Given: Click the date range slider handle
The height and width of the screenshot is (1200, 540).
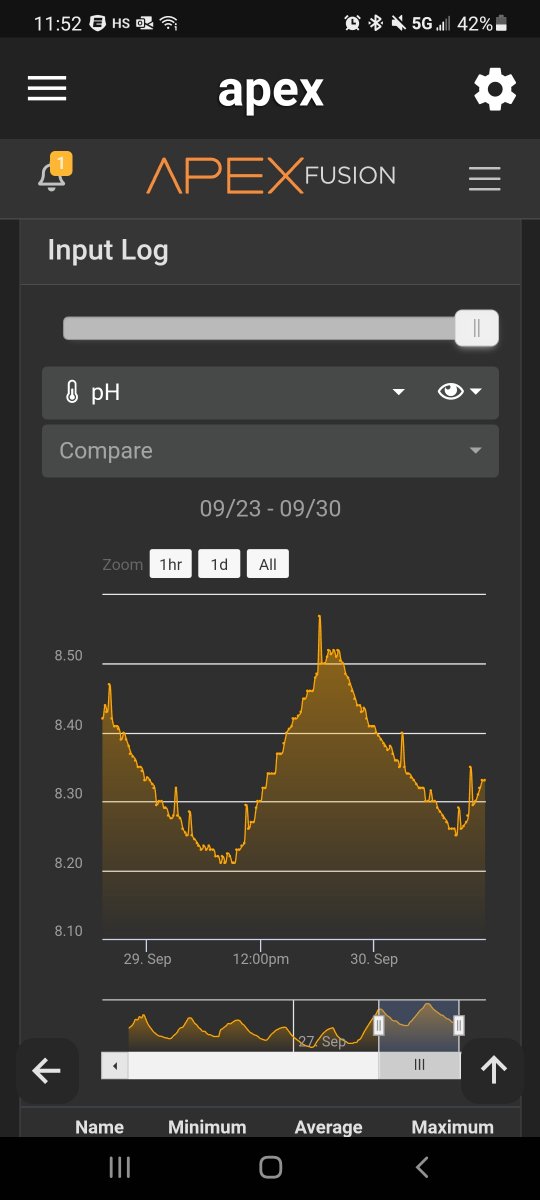Looking at the screenshot, I should 476,328.
